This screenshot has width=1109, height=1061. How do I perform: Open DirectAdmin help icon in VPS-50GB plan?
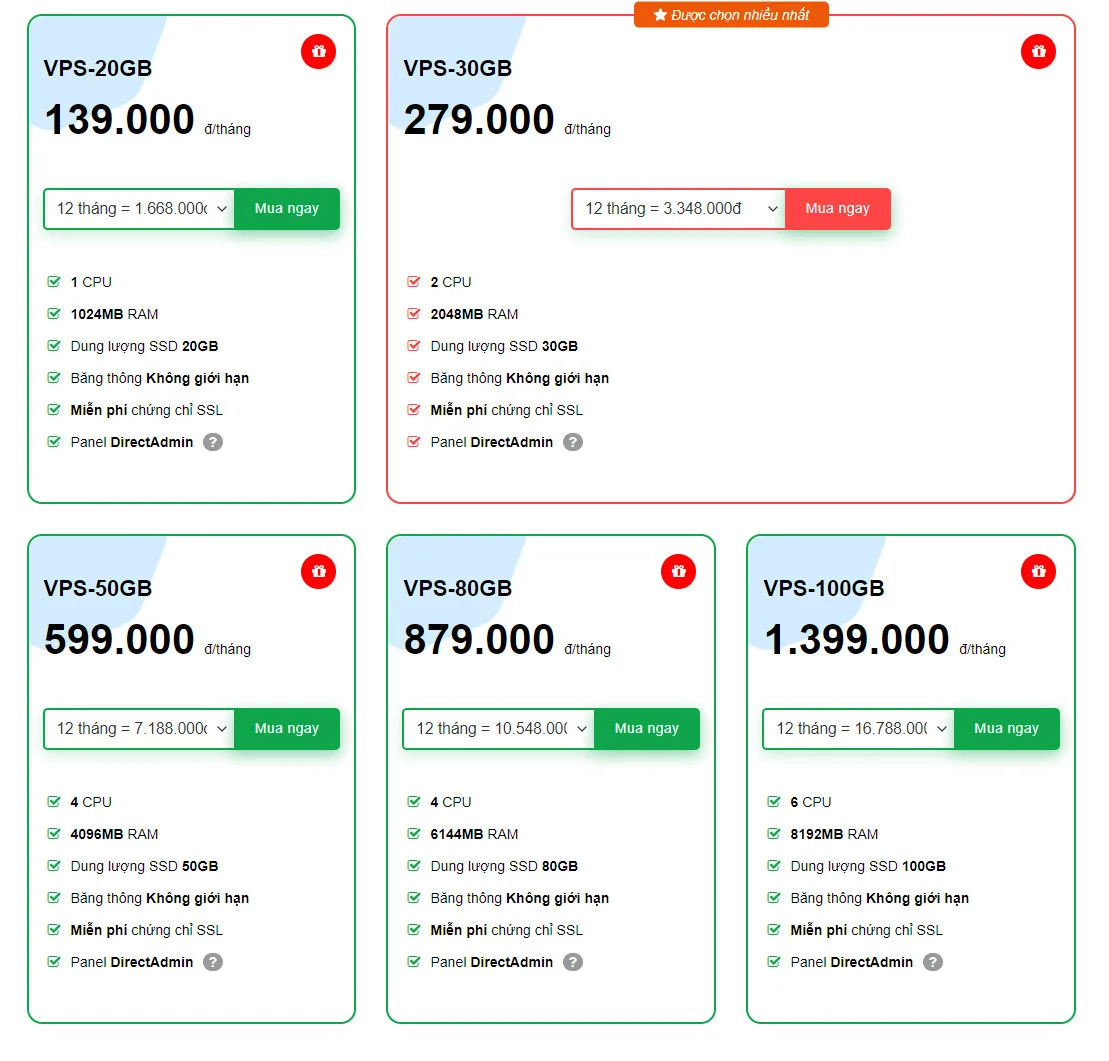click(213, 962)
